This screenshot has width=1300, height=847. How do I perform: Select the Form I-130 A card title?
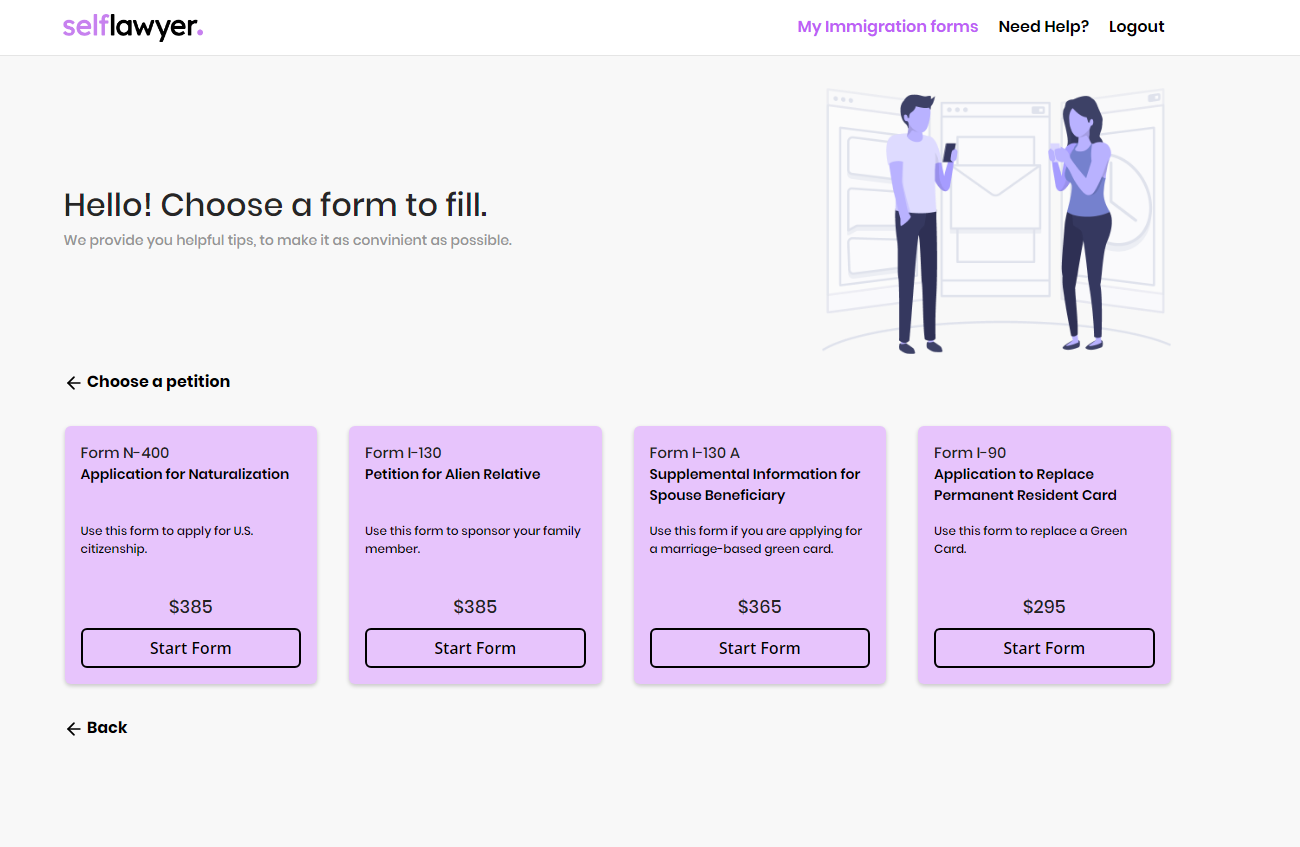pos(694,453)
